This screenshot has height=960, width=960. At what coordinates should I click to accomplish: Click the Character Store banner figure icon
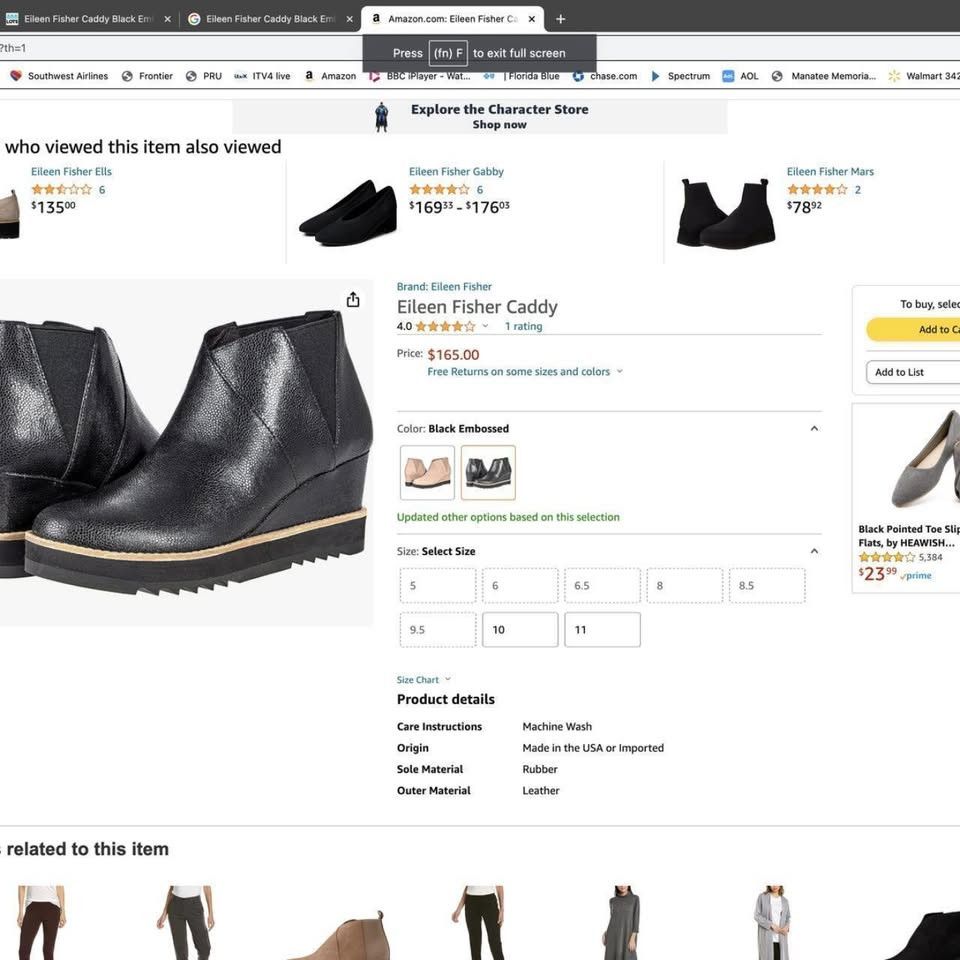click(x=381, y=117)
